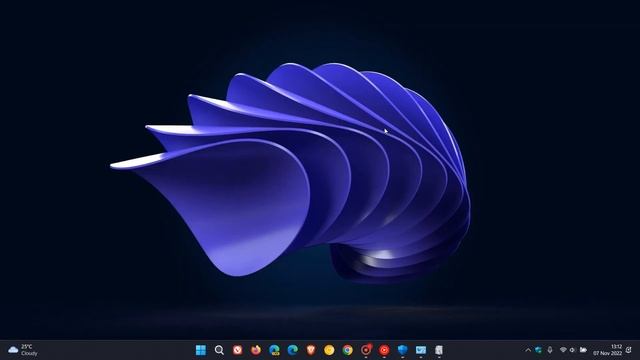Launch Firefox from the taskbar
This screenshot has width=640, height=360.
[256, 350]
